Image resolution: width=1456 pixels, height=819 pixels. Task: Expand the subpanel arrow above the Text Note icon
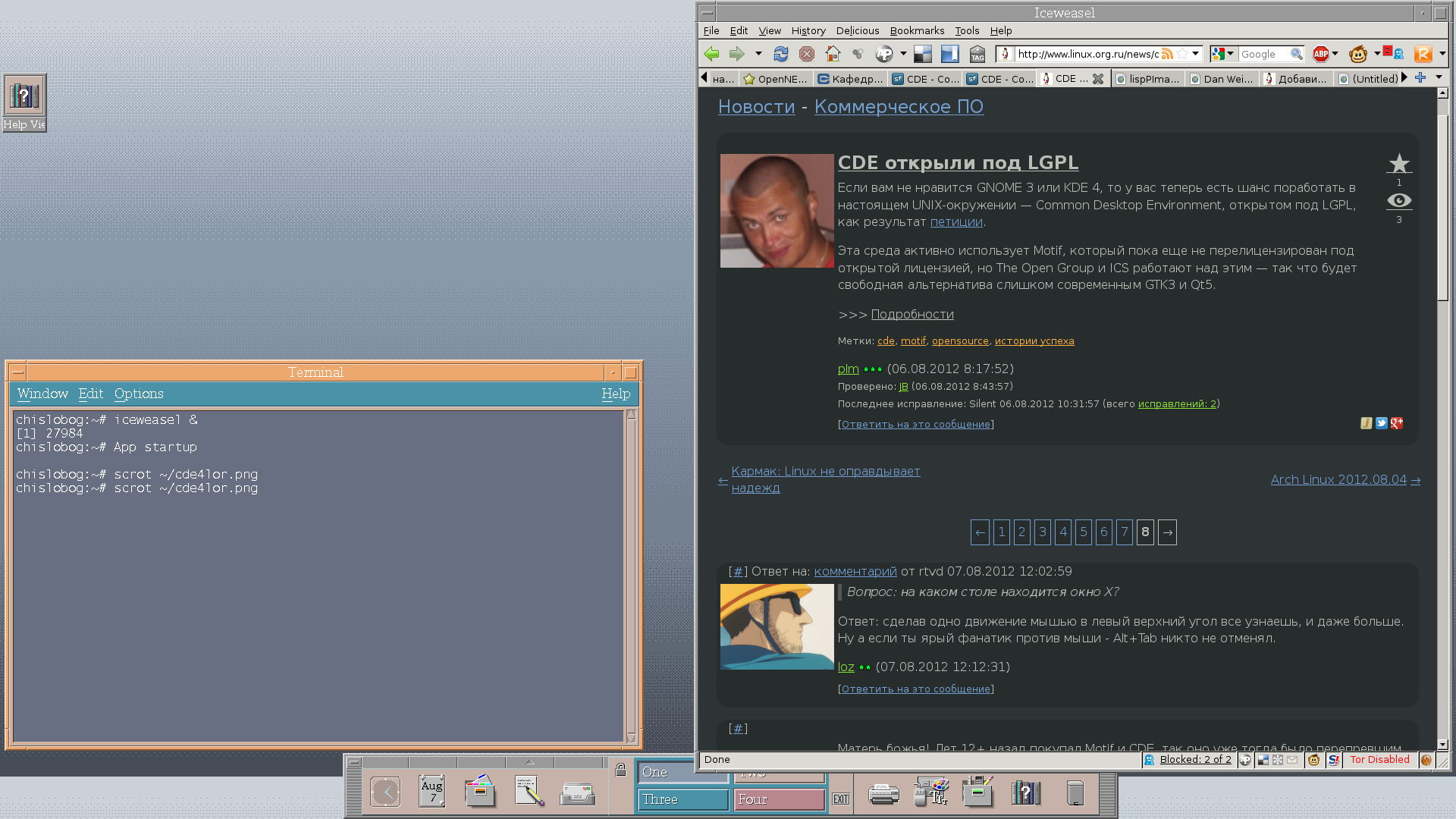529,762
